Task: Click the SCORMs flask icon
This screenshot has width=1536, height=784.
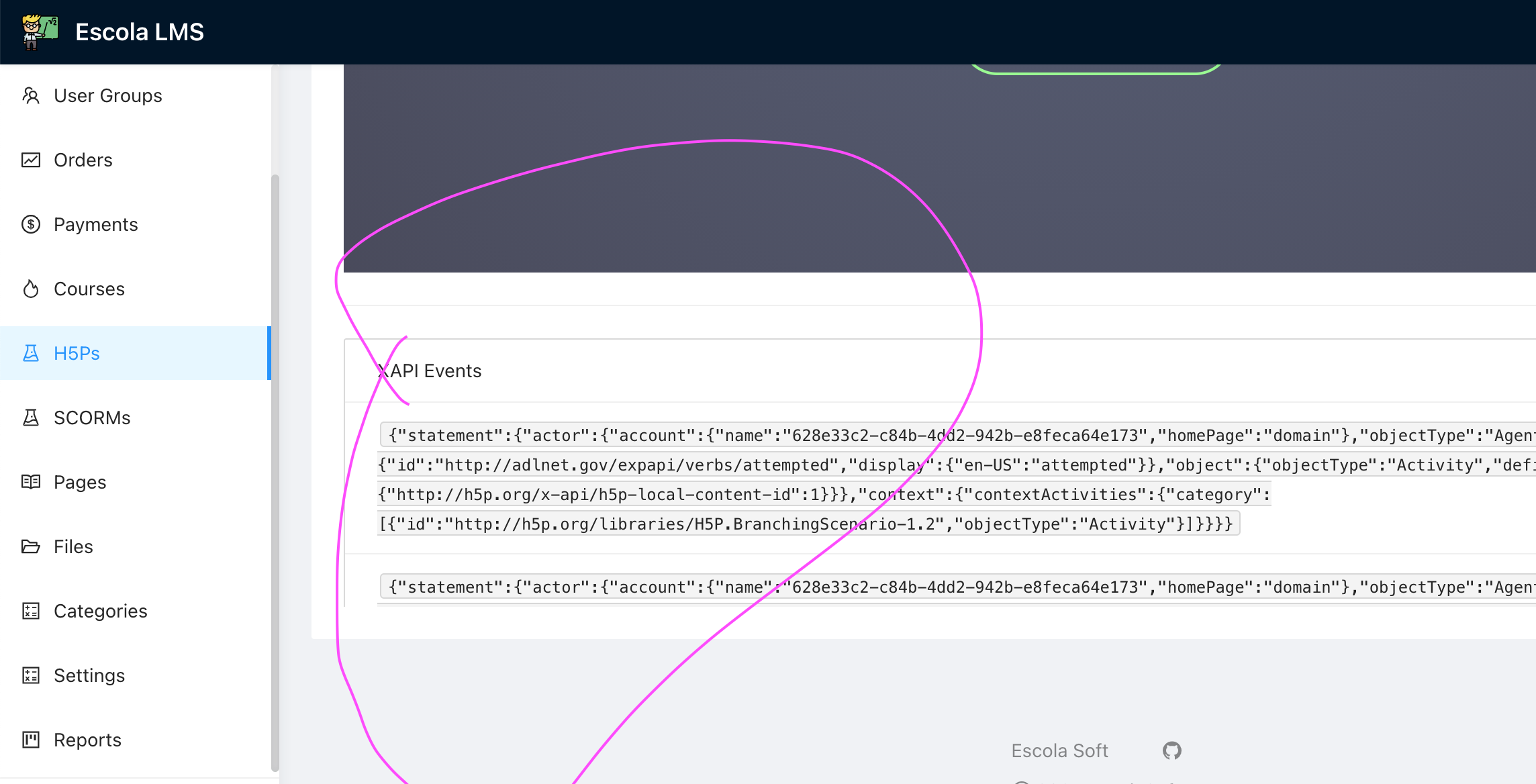Action: 31,417
